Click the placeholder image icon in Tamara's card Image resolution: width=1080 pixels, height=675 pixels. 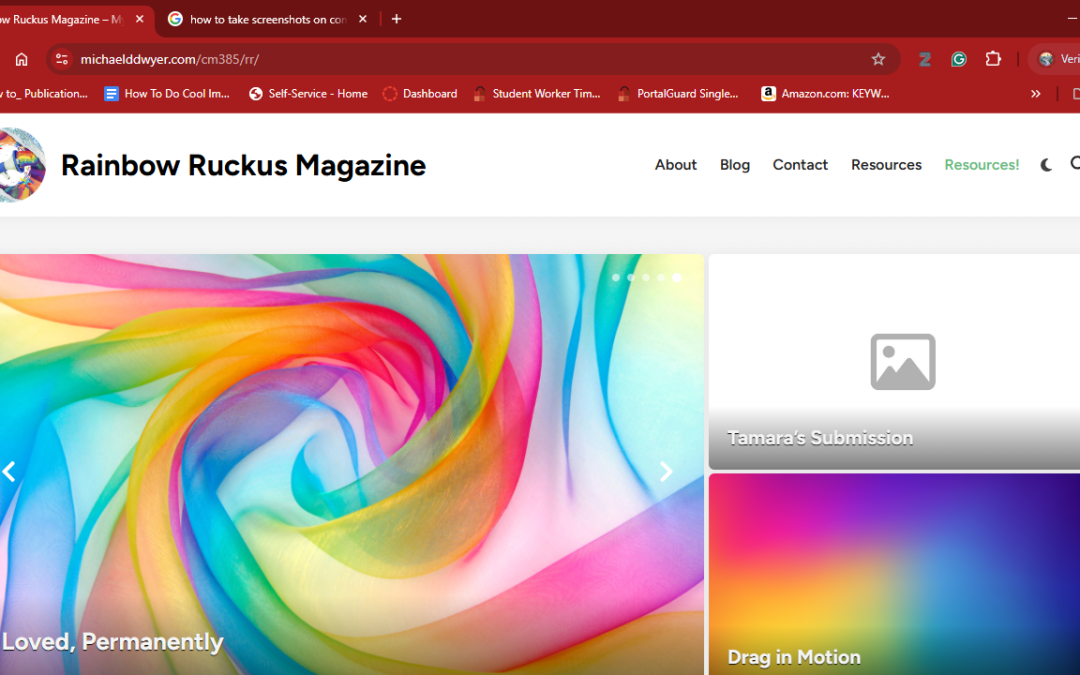[903, 362]
